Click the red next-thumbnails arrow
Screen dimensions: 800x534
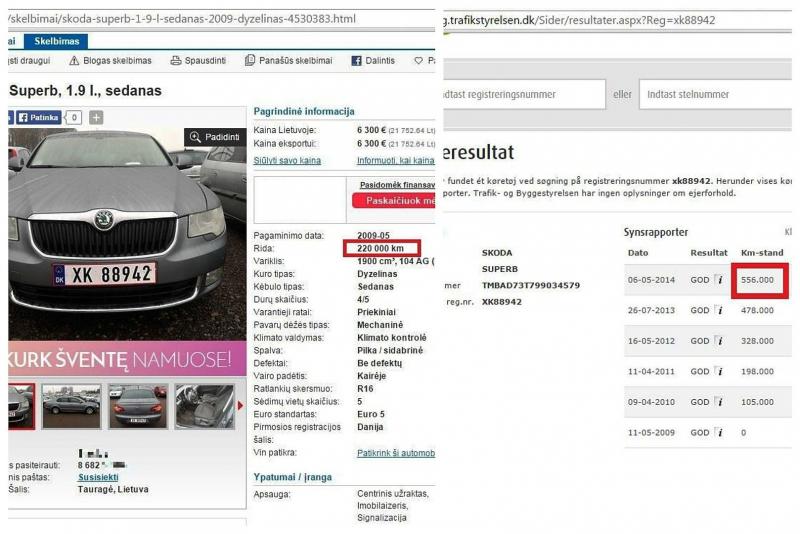pyautogui.click(x=240, y=406)
